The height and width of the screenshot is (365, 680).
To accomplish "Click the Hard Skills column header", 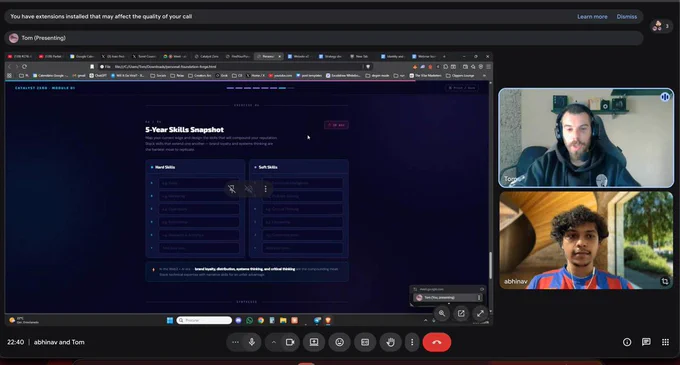I will coord(165,167).
